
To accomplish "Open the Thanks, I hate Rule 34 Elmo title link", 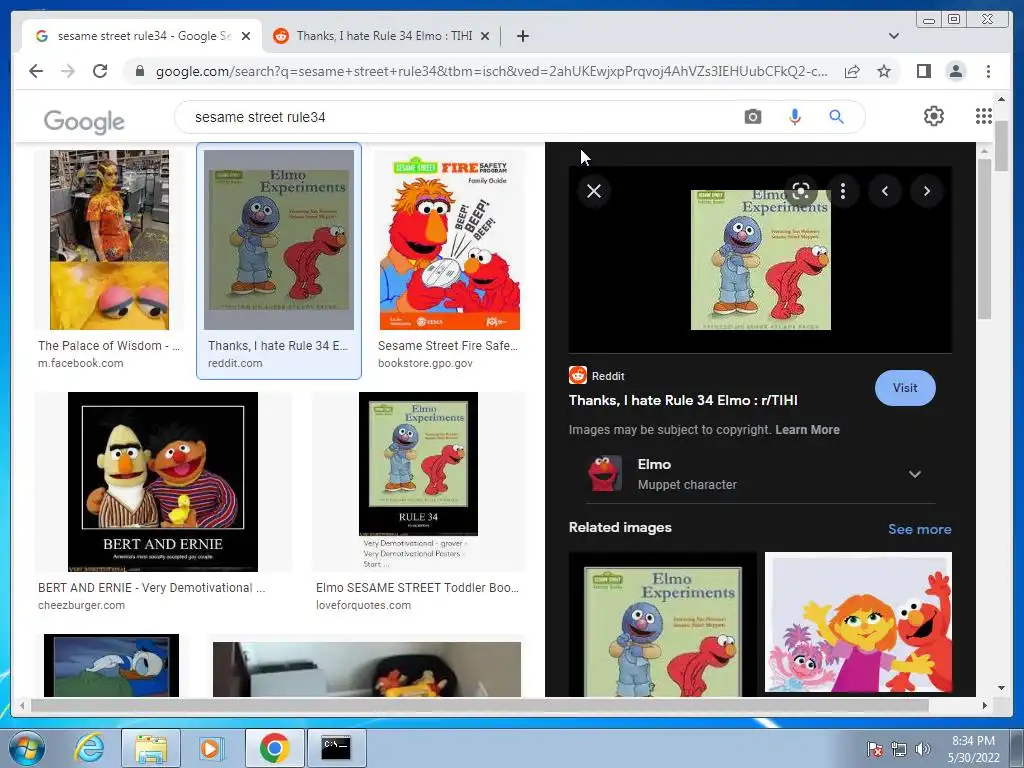I will (x=682, y=400).
